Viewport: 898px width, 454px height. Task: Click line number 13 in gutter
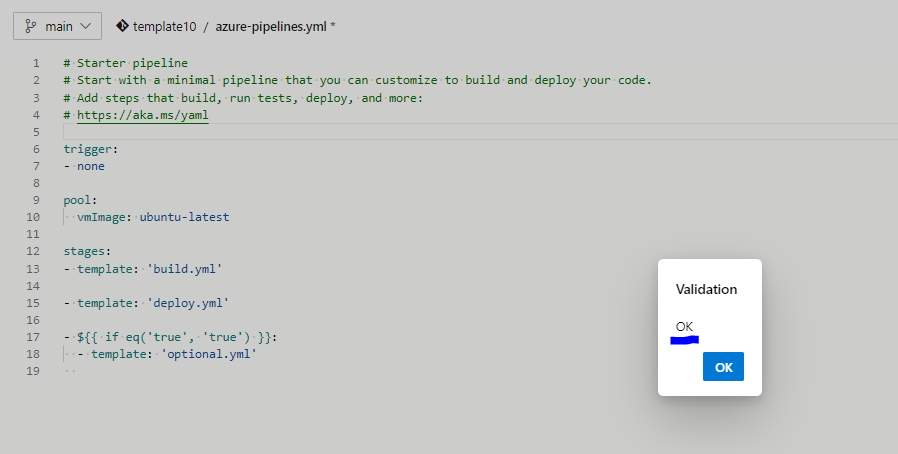33,269
